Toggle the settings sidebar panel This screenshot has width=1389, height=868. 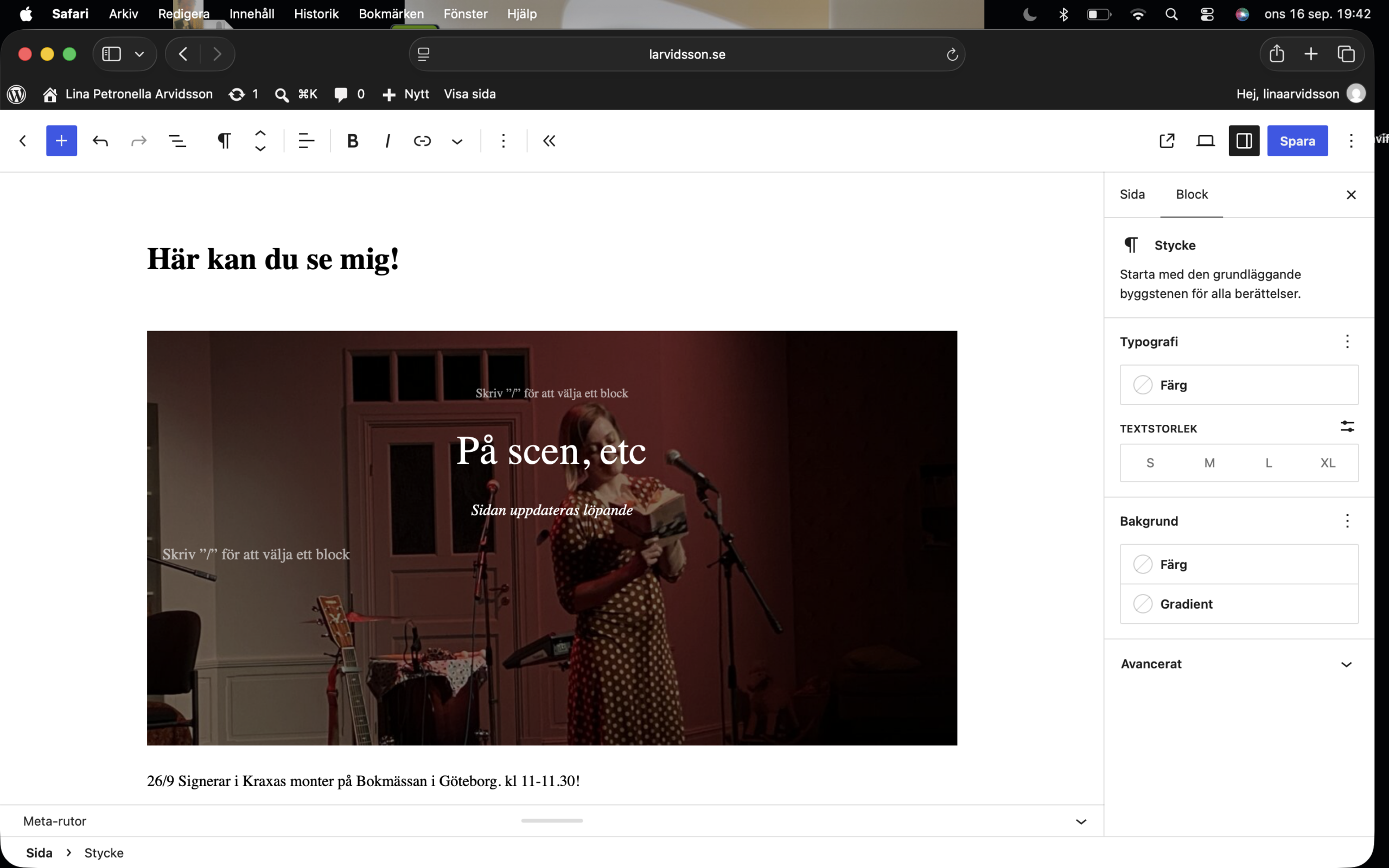(x=1244, y=141)
